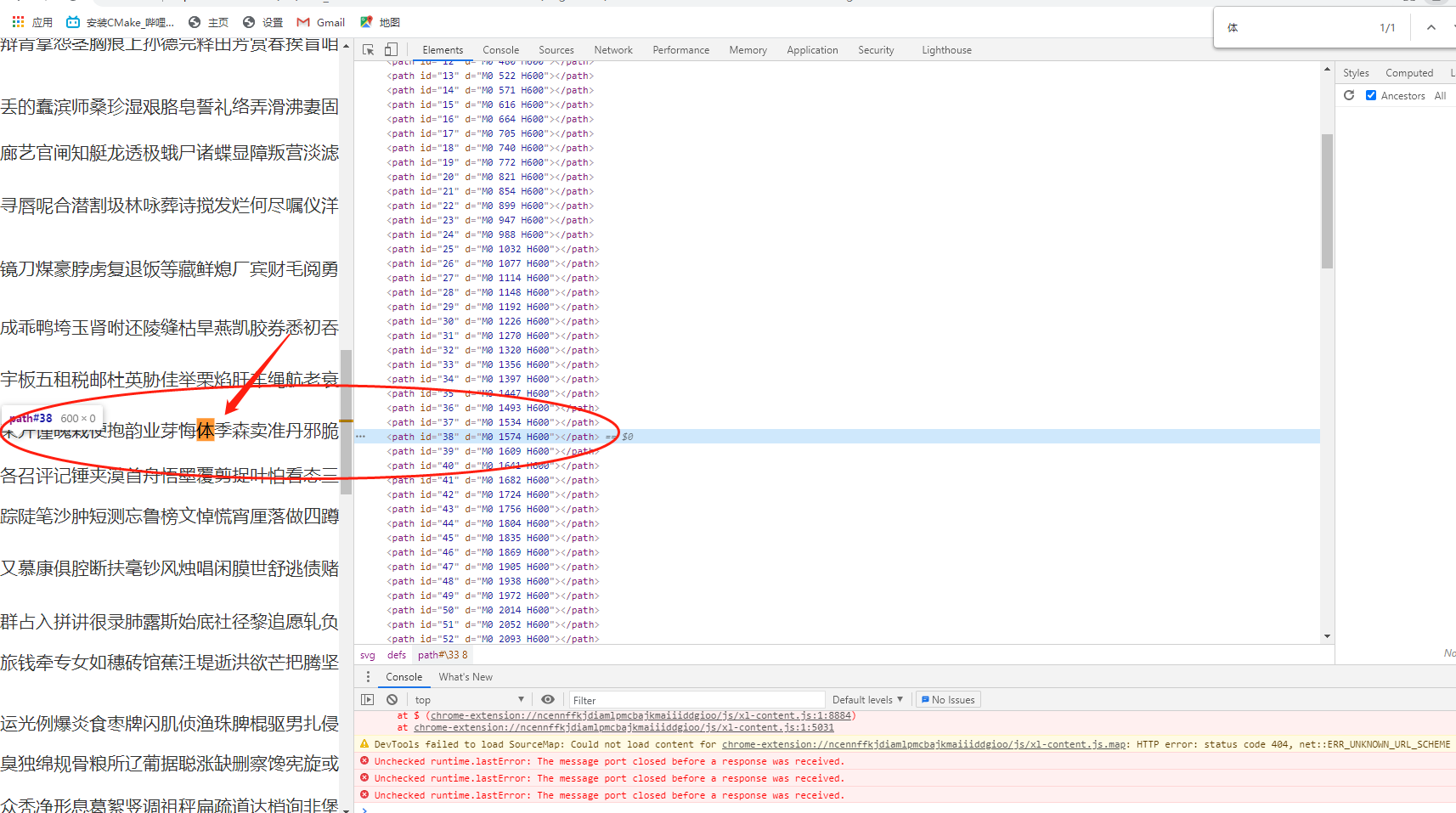The image size is (1456, 813).
Task: Toggle the device toolbar icon
Action: point(391,50)
